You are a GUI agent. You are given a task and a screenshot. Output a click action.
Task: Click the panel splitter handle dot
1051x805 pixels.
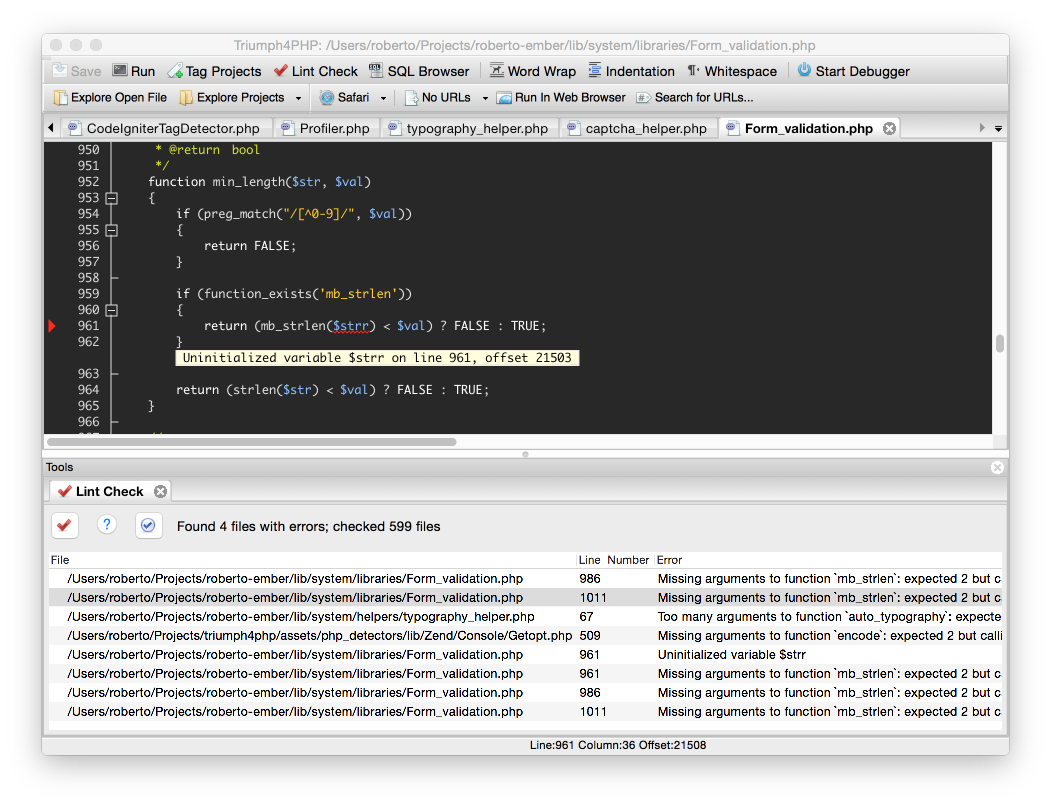[x=526, y=454]
